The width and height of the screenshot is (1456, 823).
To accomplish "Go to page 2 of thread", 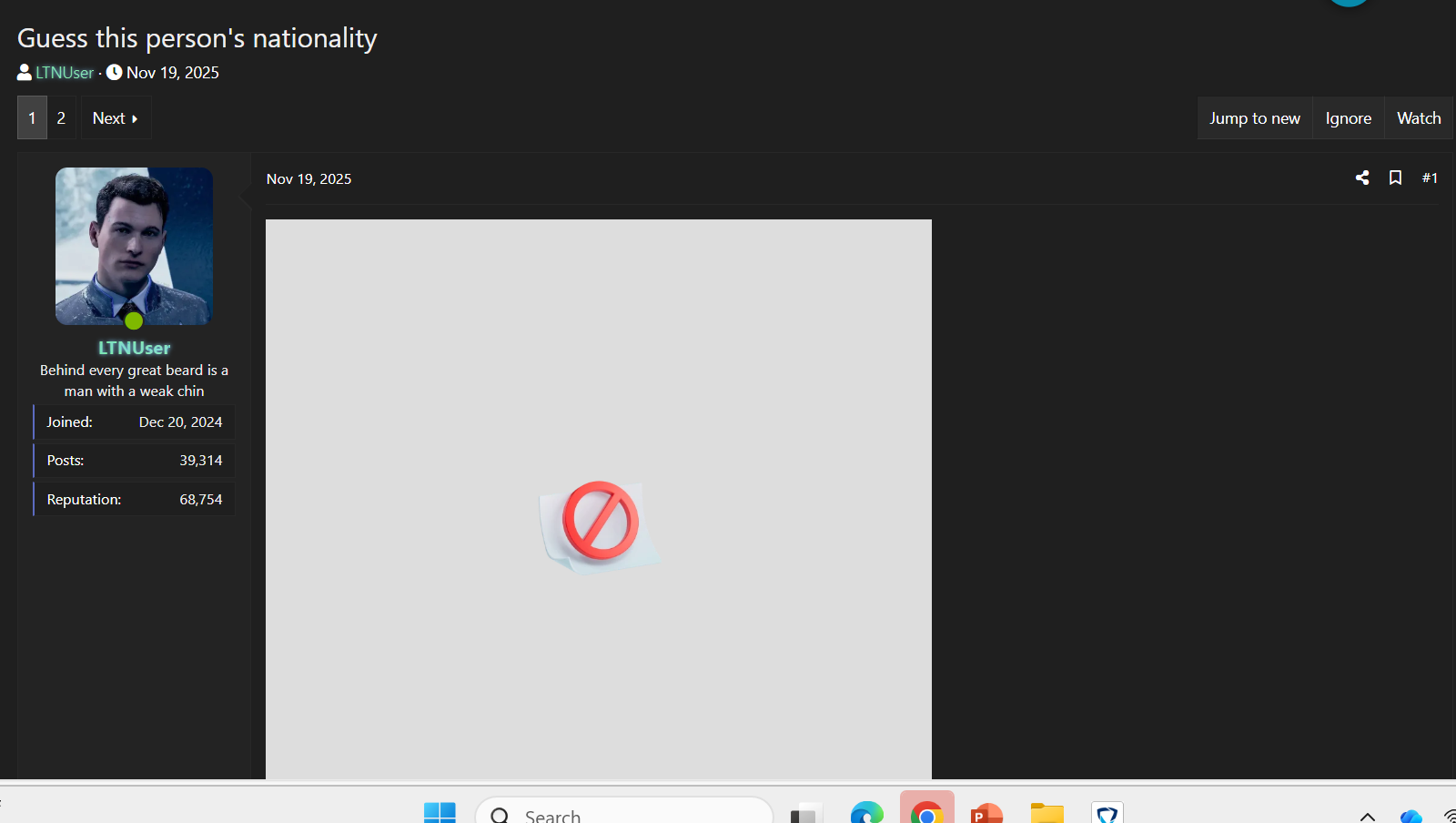I will click(61, 118).
